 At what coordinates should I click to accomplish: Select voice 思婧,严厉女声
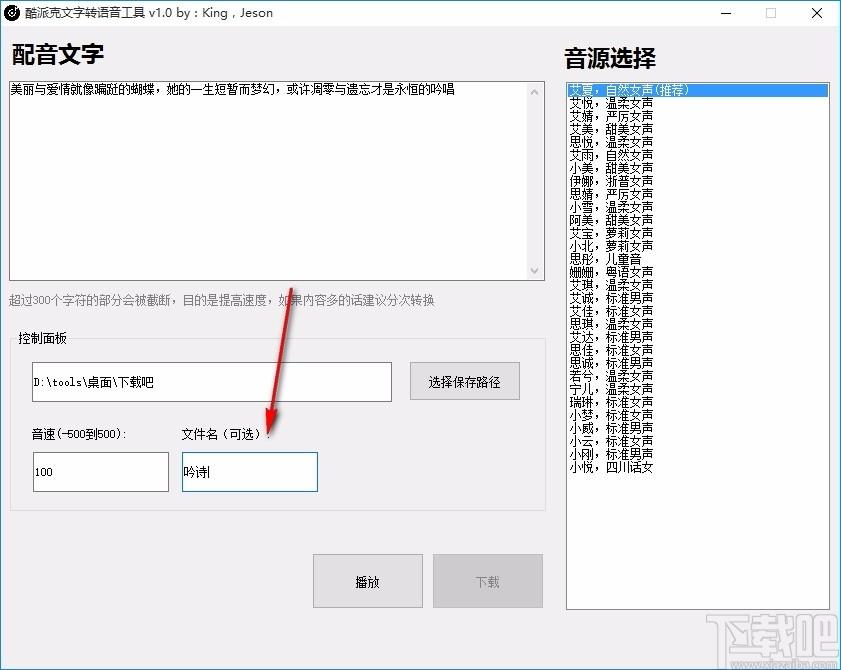click(697, 194)
